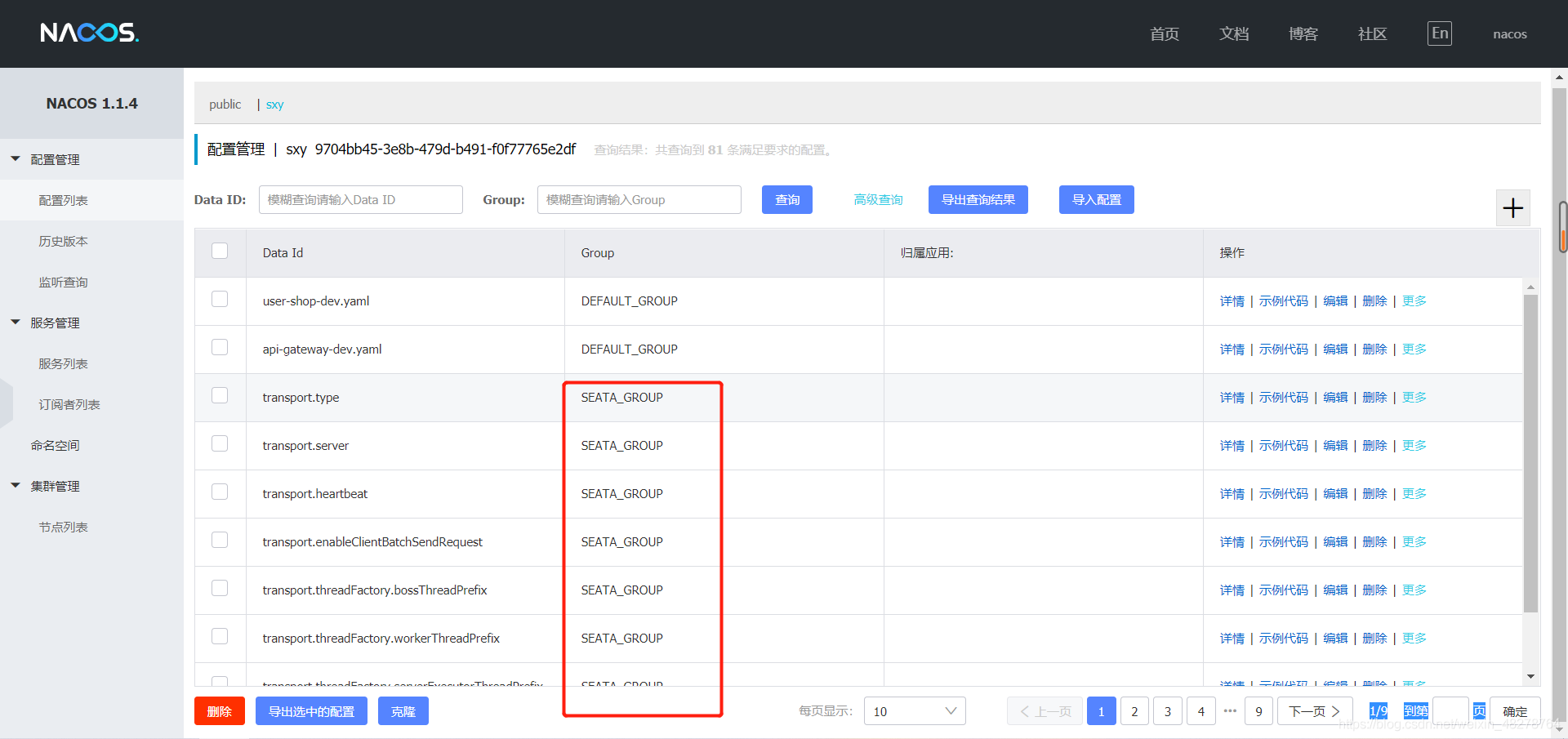Screen dimensions: 1568x739
Task: Open 历史版本 in the sidebar
Action: point(64,241)
